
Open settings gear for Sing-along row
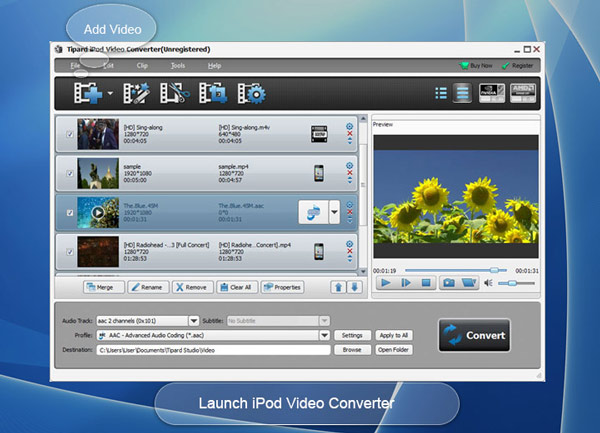(349, 126)
